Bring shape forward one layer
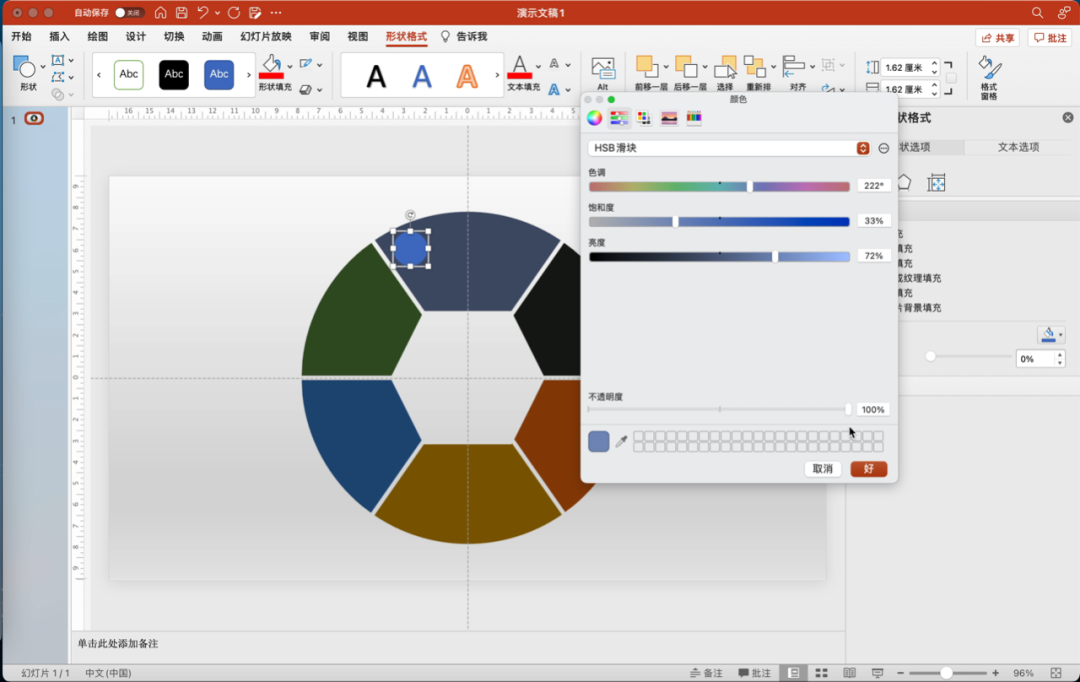 [647, 66]
